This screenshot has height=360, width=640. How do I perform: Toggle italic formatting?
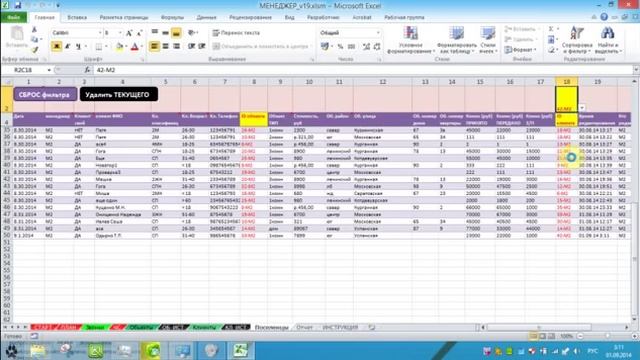68,47
